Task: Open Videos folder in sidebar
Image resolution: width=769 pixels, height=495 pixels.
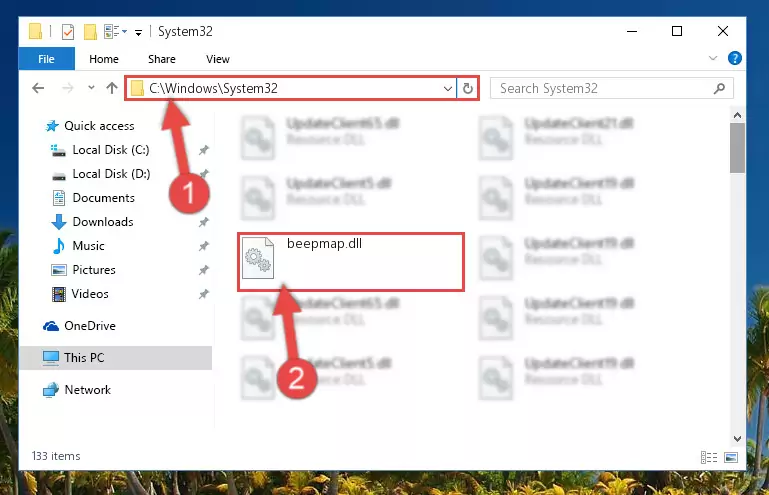Action: click(90, 294)
